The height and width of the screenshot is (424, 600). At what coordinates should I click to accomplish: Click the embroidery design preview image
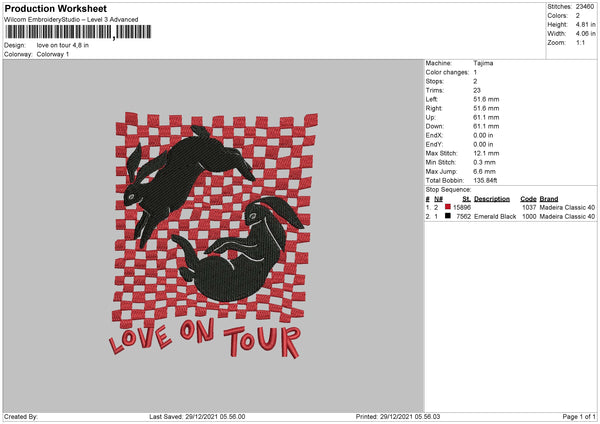(x=214, y=236)
